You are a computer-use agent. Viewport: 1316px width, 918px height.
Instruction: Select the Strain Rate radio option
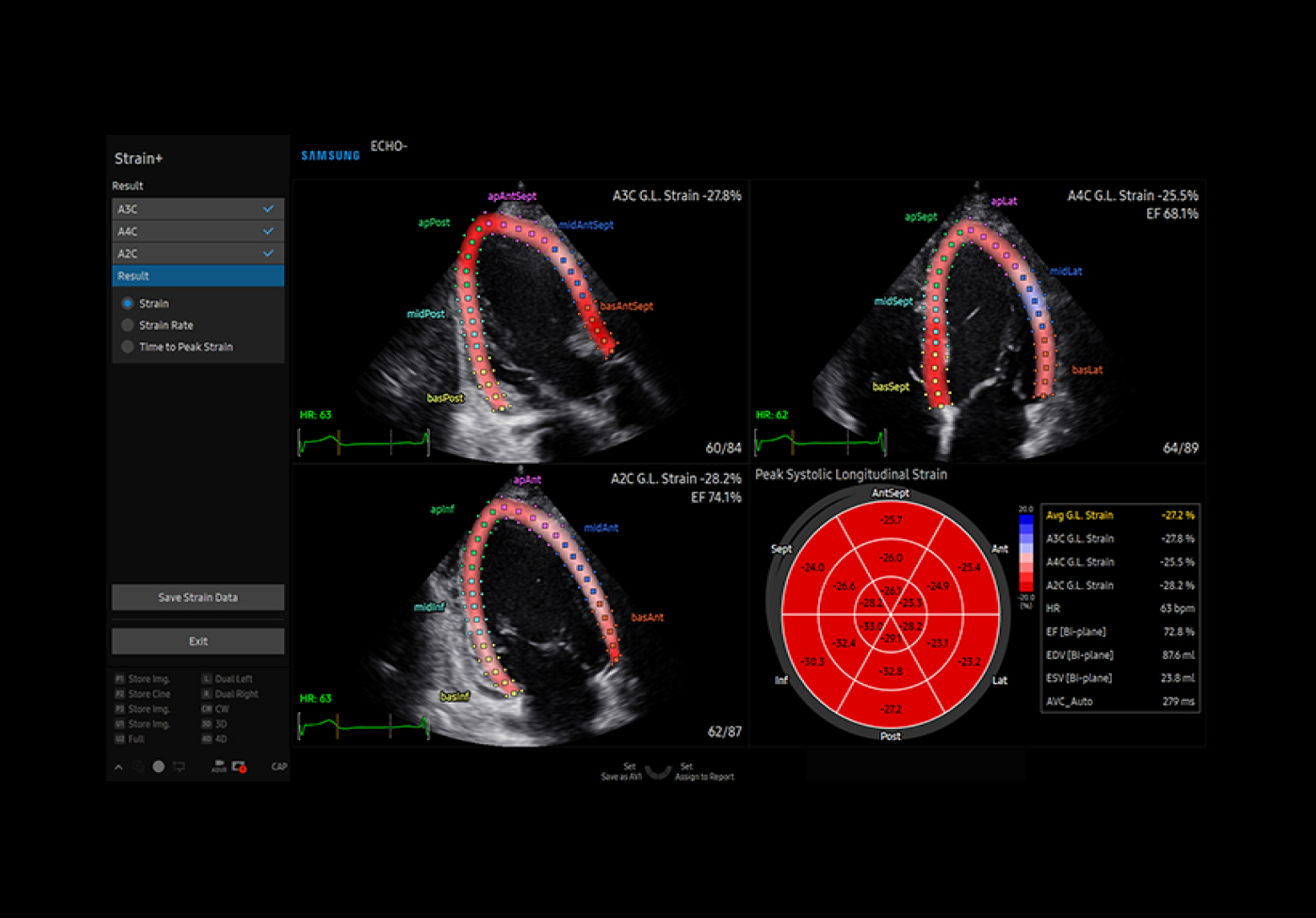(x=127, y=326)
